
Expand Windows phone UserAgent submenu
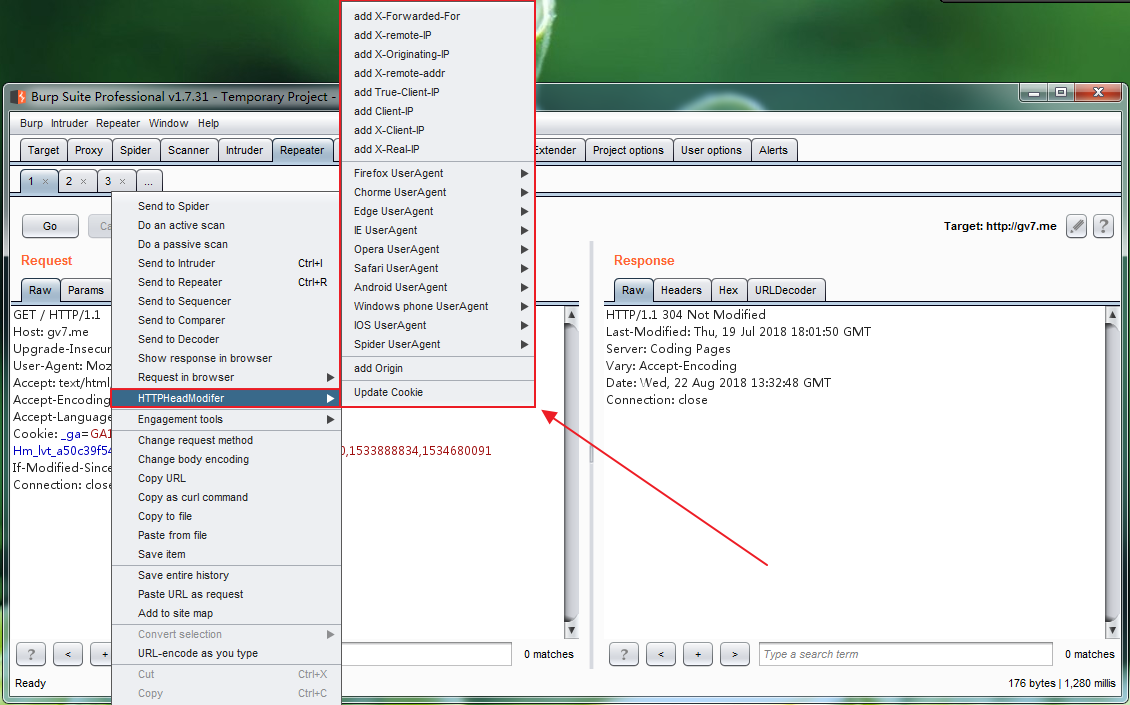(438, 306)
